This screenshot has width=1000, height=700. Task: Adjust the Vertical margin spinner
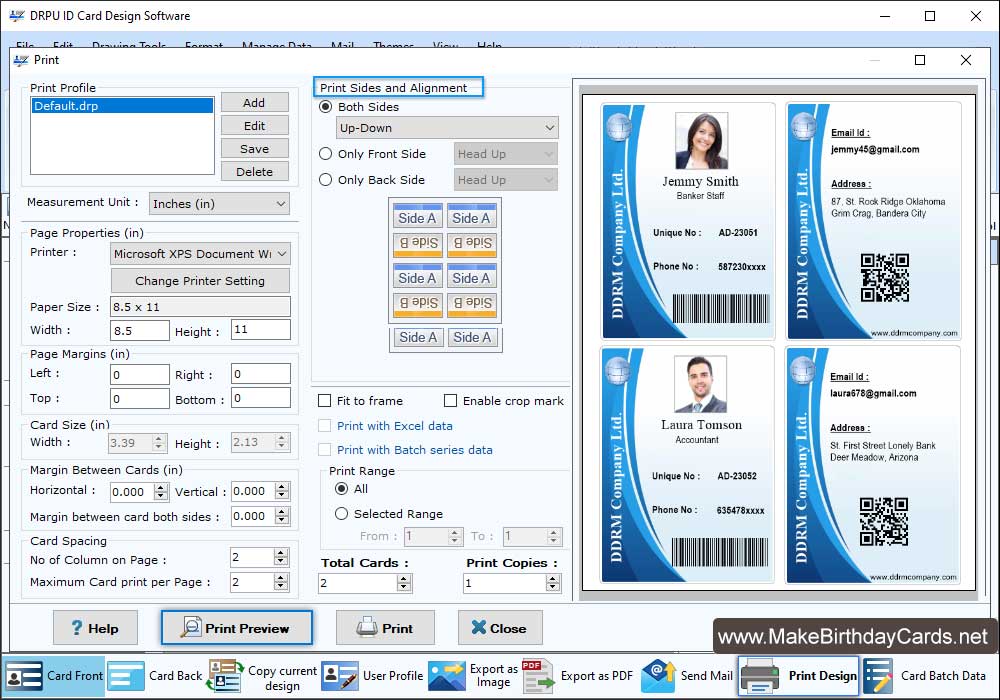[x=282, y=491]
